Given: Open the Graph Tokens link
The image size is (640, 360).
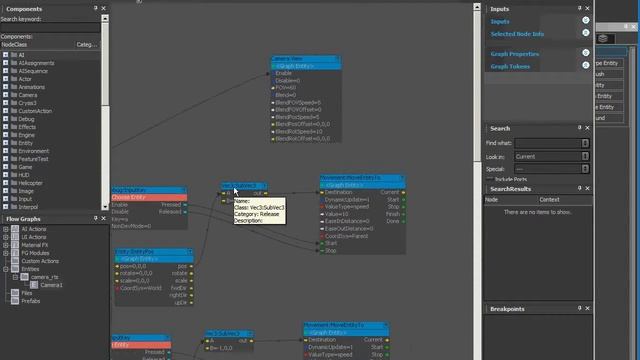Looking at the screenshot, I should 510,66.
